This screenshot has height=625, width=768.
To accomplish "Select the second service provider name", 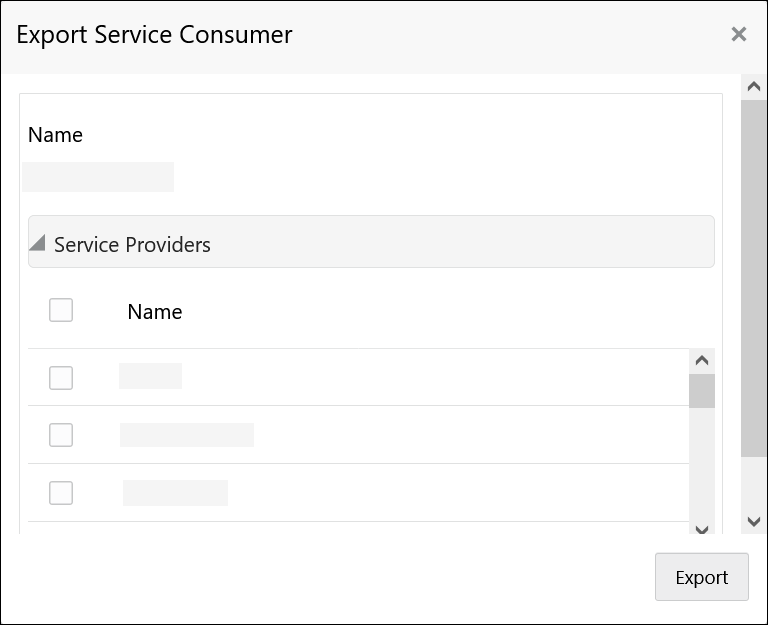I will (187, 435).
